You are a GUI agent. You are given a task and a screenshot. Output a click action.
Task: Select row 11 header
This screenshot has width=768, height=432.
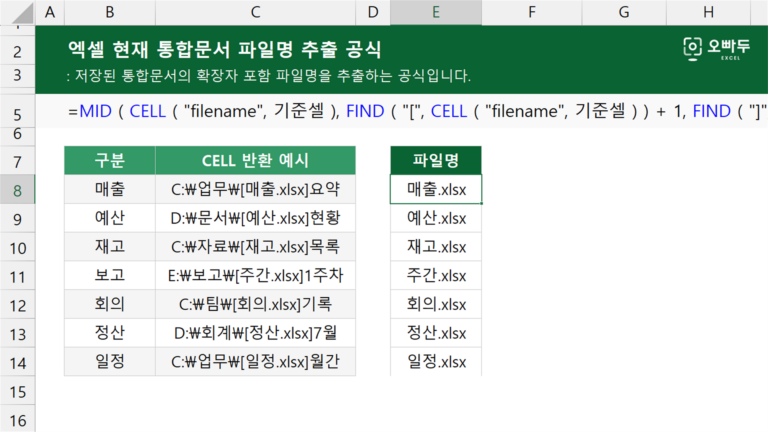click(18, 276)
